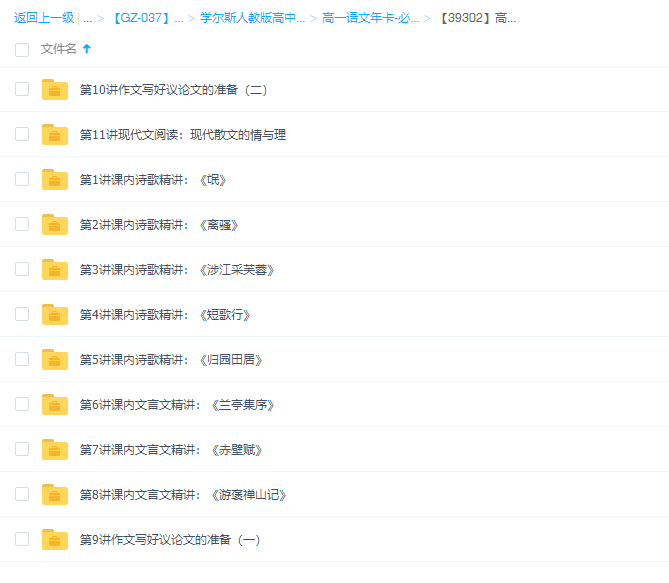Click folder icon for 第10讲作文写好议论文的准备（二）
Image resolution: width=669 pixels, height=583 pixels.
tap(55, 90)
